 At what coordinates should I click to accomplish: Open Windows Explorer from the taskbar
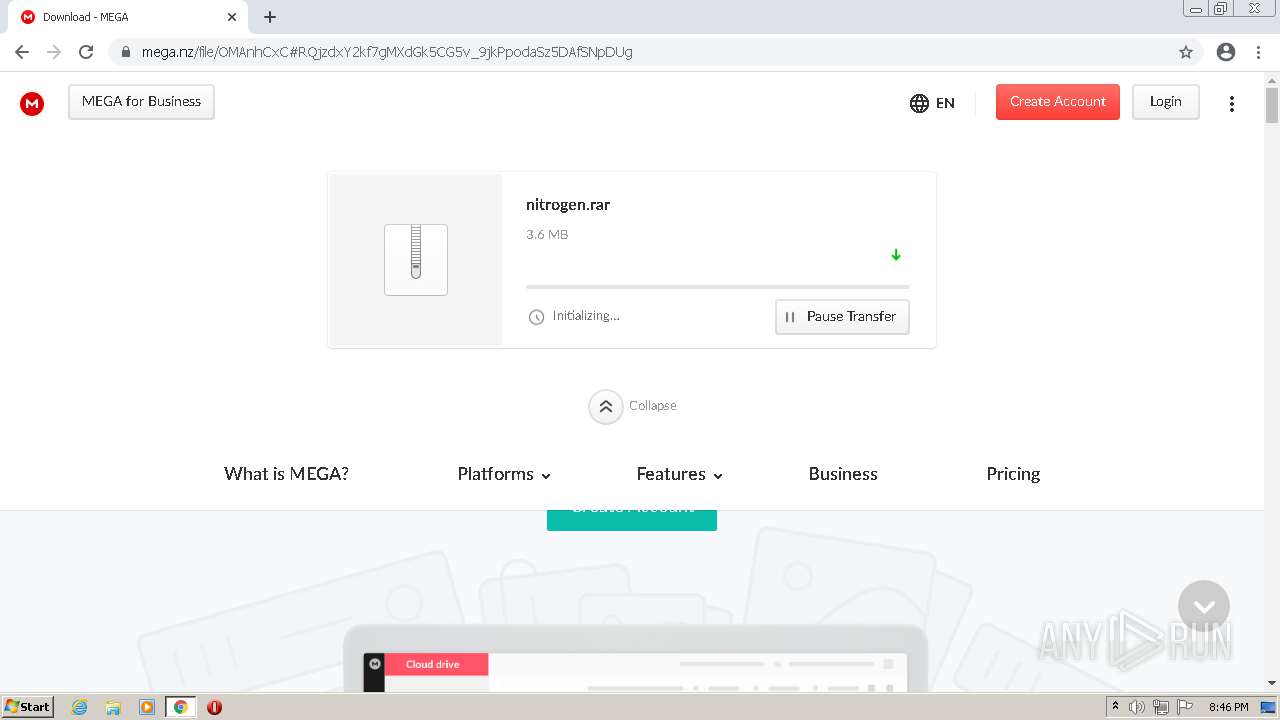point(113,707)
